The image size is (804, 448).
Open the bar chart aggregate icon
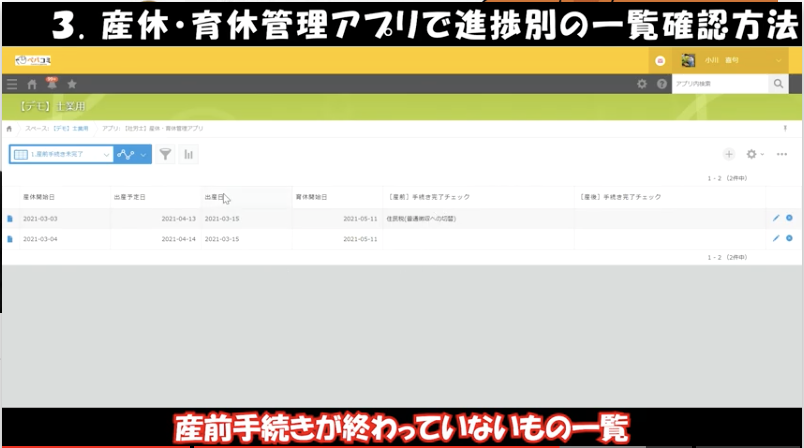pyautogui.click(x=188, y=154)
